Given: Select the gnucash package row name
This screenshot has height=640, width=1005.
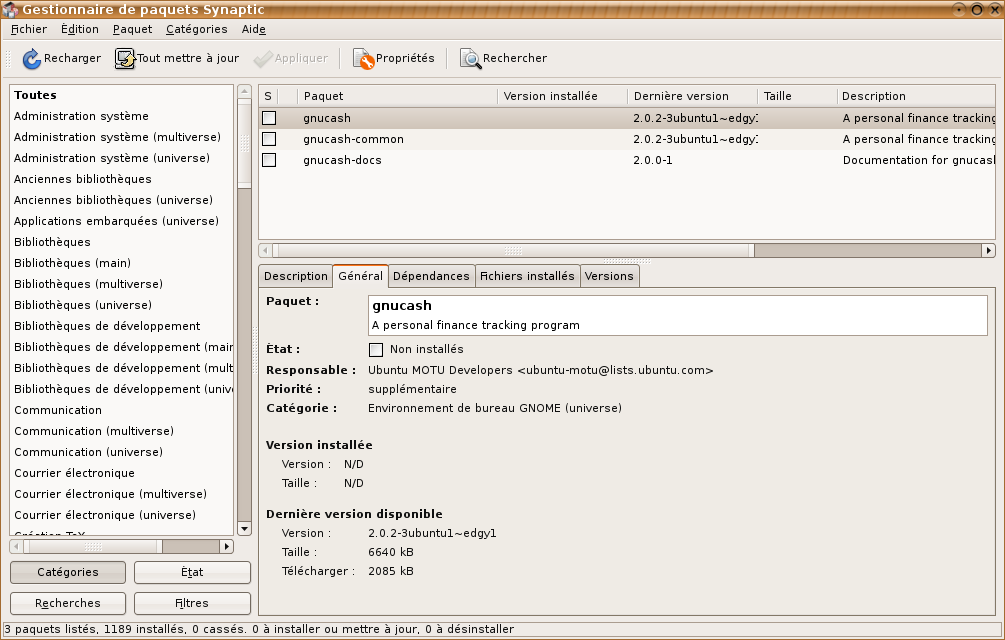Looking at the screenshot, I should pyautogui.click(x=327, y=118).
